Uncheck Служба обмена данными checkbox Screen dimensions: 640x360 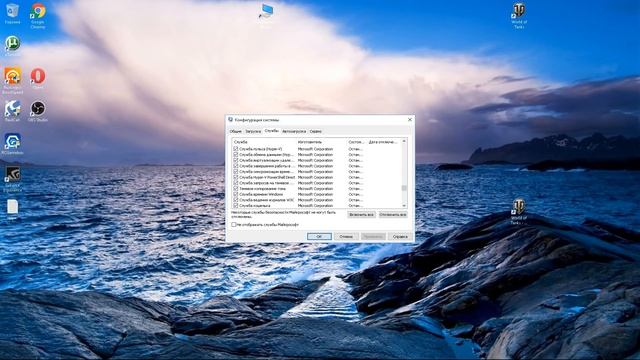(236, 155)
